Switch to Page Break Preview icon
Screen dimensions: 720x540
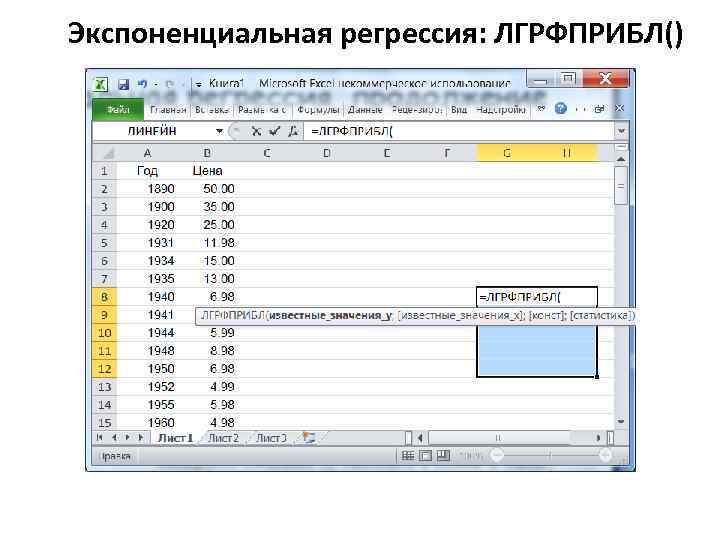click(444, 456)
